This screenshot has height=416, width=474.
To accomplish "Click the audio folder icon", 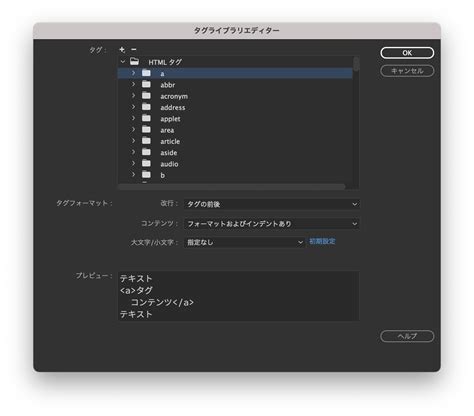I will coord(146,163).
